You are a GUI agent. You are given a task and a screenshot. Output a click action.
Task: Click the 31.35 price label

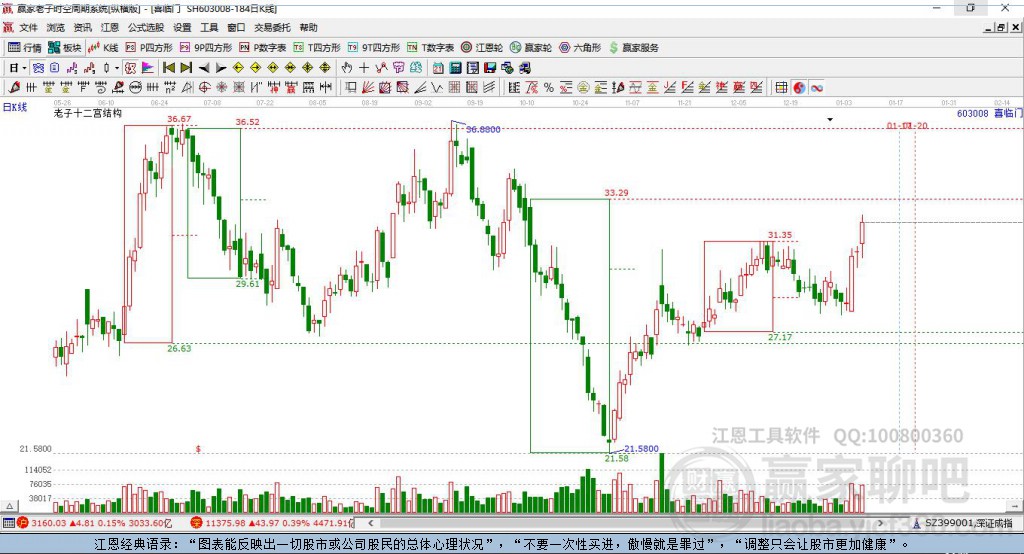(x=780, y=235)
